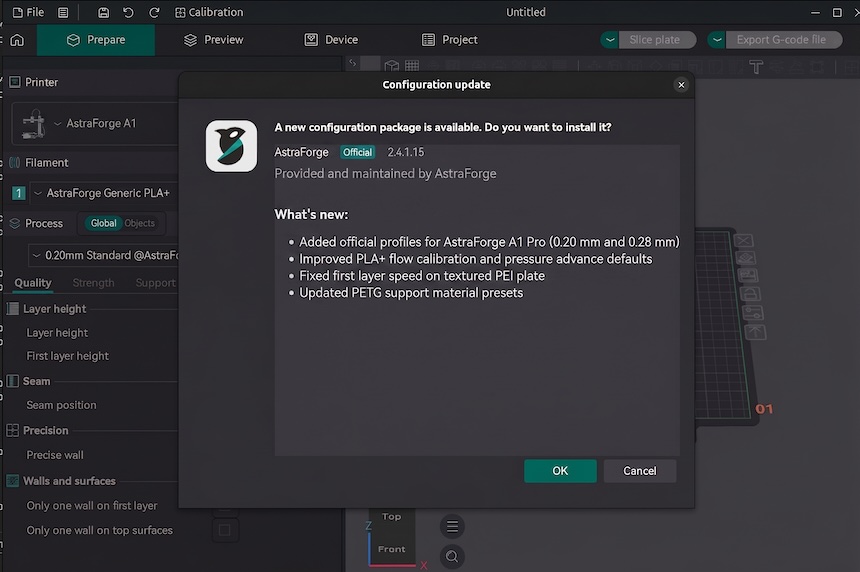
Task: Open the Export G-code dropdown arrow
Action: point(716,40)
